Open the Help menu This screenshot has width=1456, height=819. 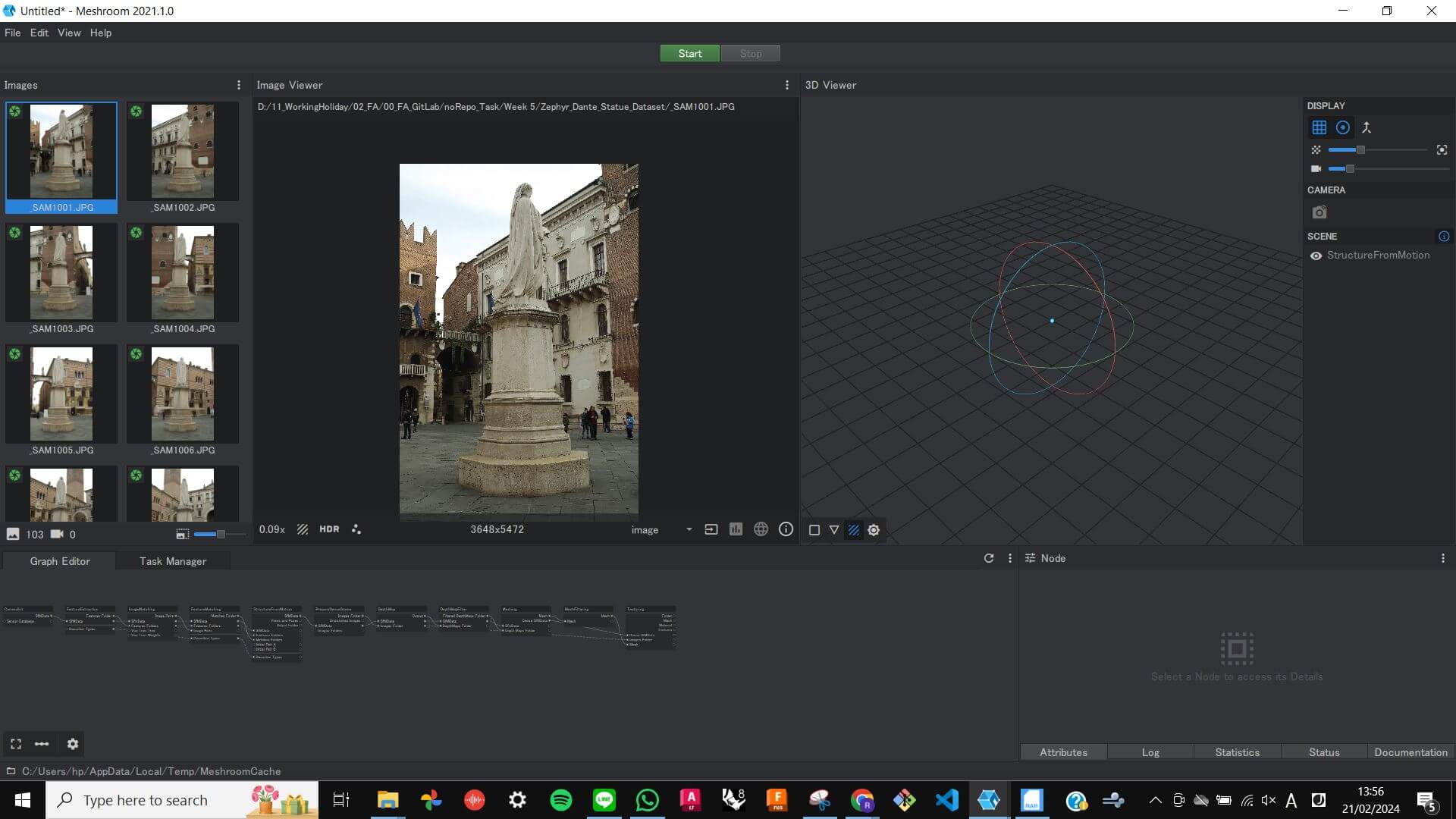coord(101,33)
